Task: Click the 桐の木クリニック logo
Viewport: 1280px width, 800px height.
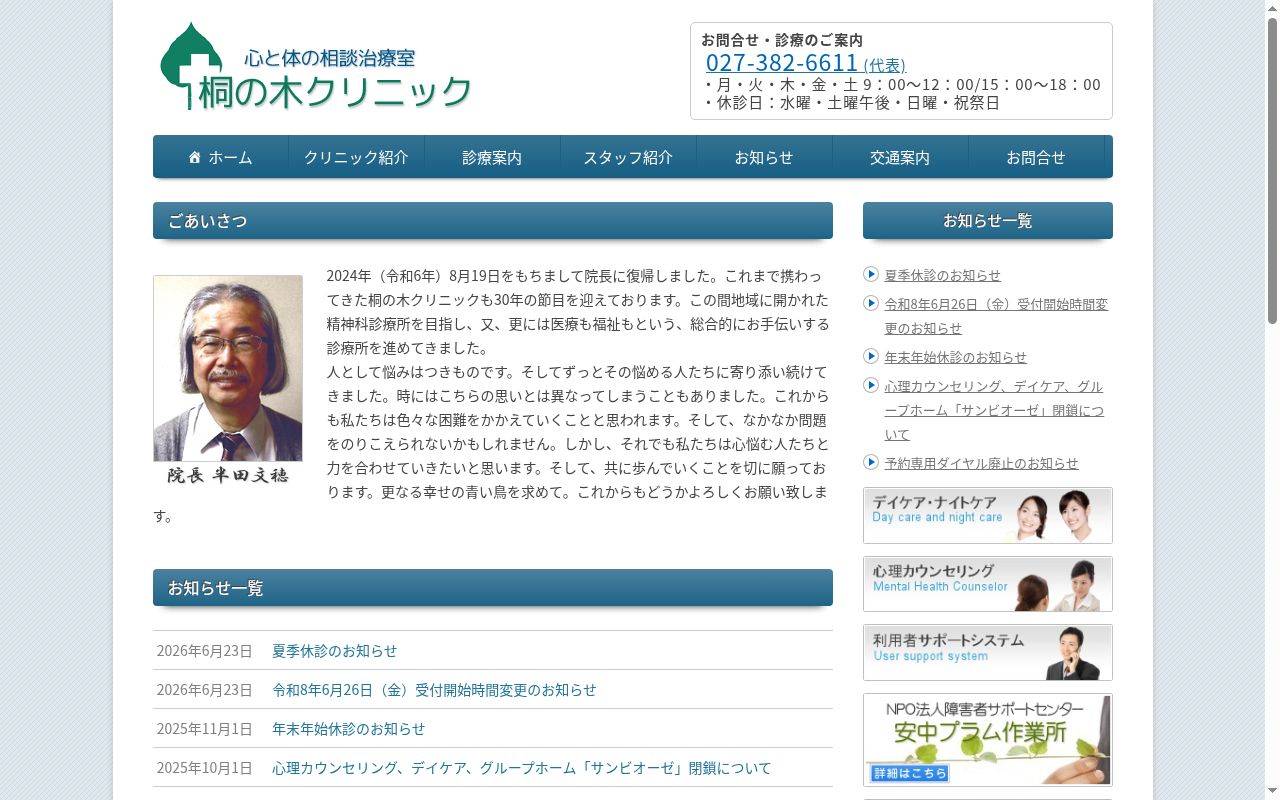Action: click(316, 66)
